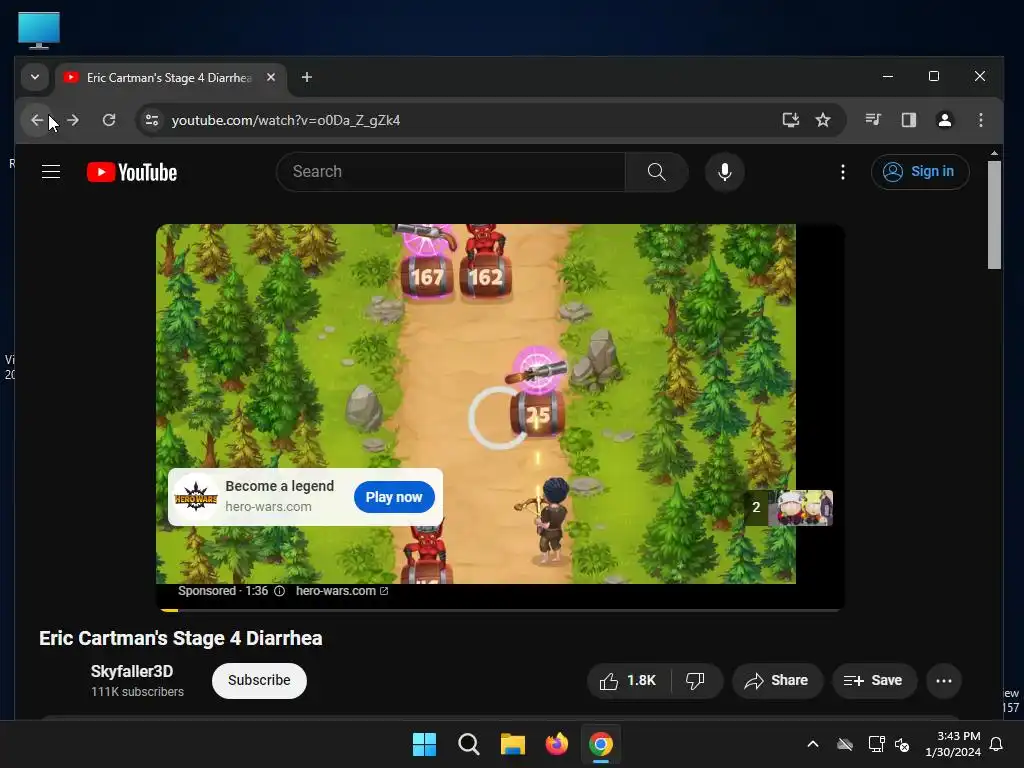Open YouTube settings three-dot menu
Screen dimensions: 1024x768
pyautogui.click(x=843, y=172)
